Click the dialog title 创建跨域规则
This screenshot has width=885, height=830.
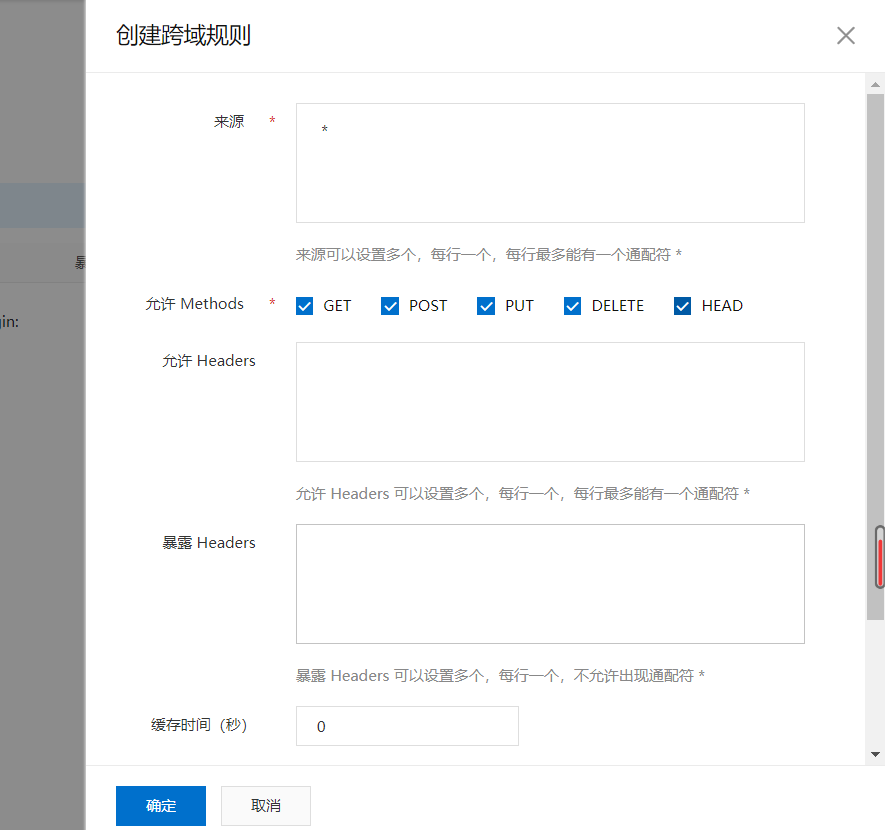pos(183,36)
